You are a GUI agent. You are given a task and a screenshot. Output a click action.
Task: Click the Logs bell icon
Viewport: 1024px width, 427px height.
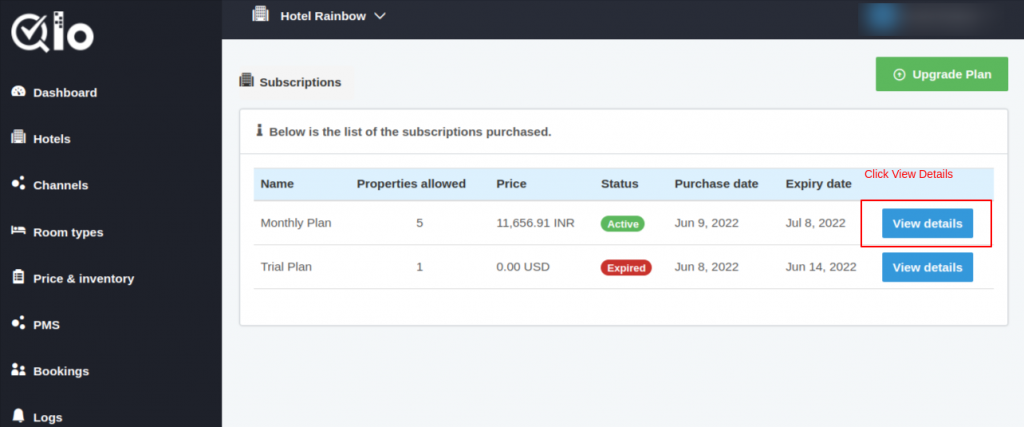pos(18,416)
